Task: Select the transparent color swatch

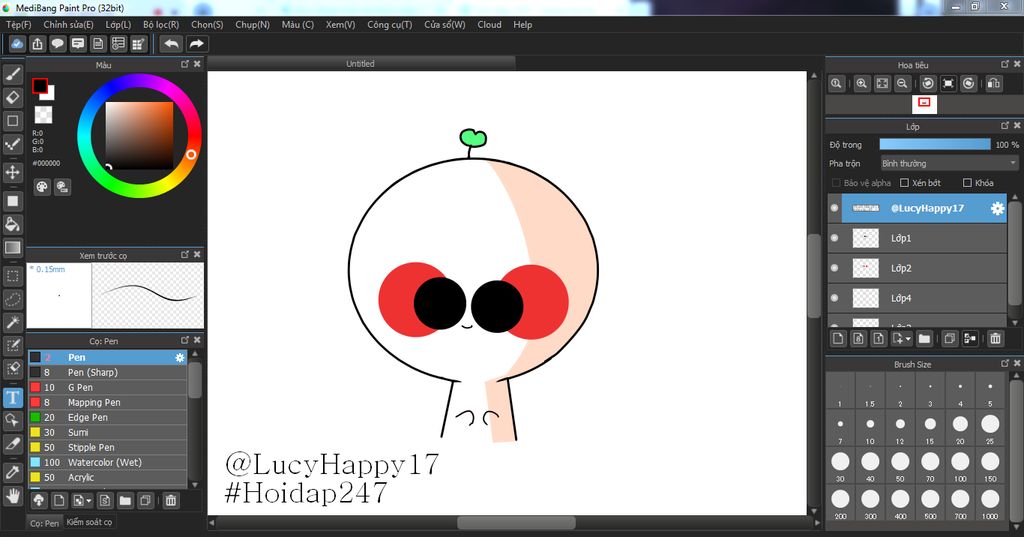Action: [x=43, y=115]
